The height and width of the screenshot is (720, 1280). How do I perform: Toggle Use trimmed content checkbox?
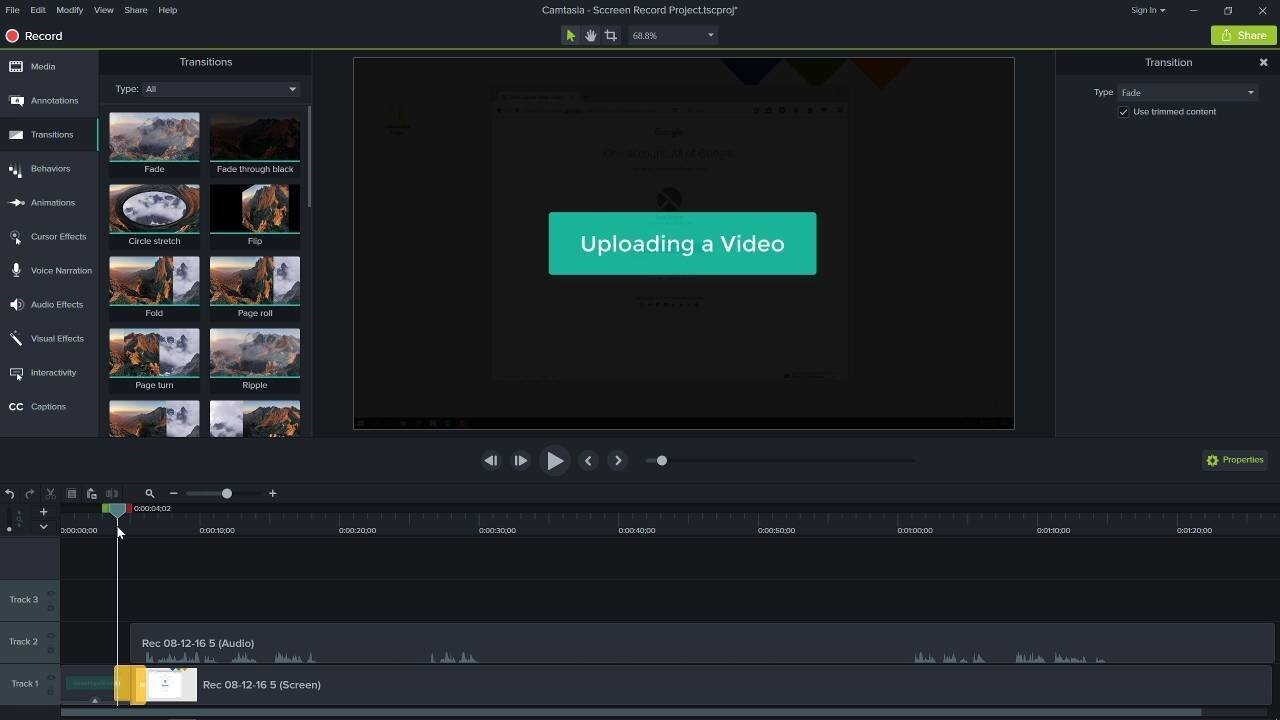(x=1124, y=112)
